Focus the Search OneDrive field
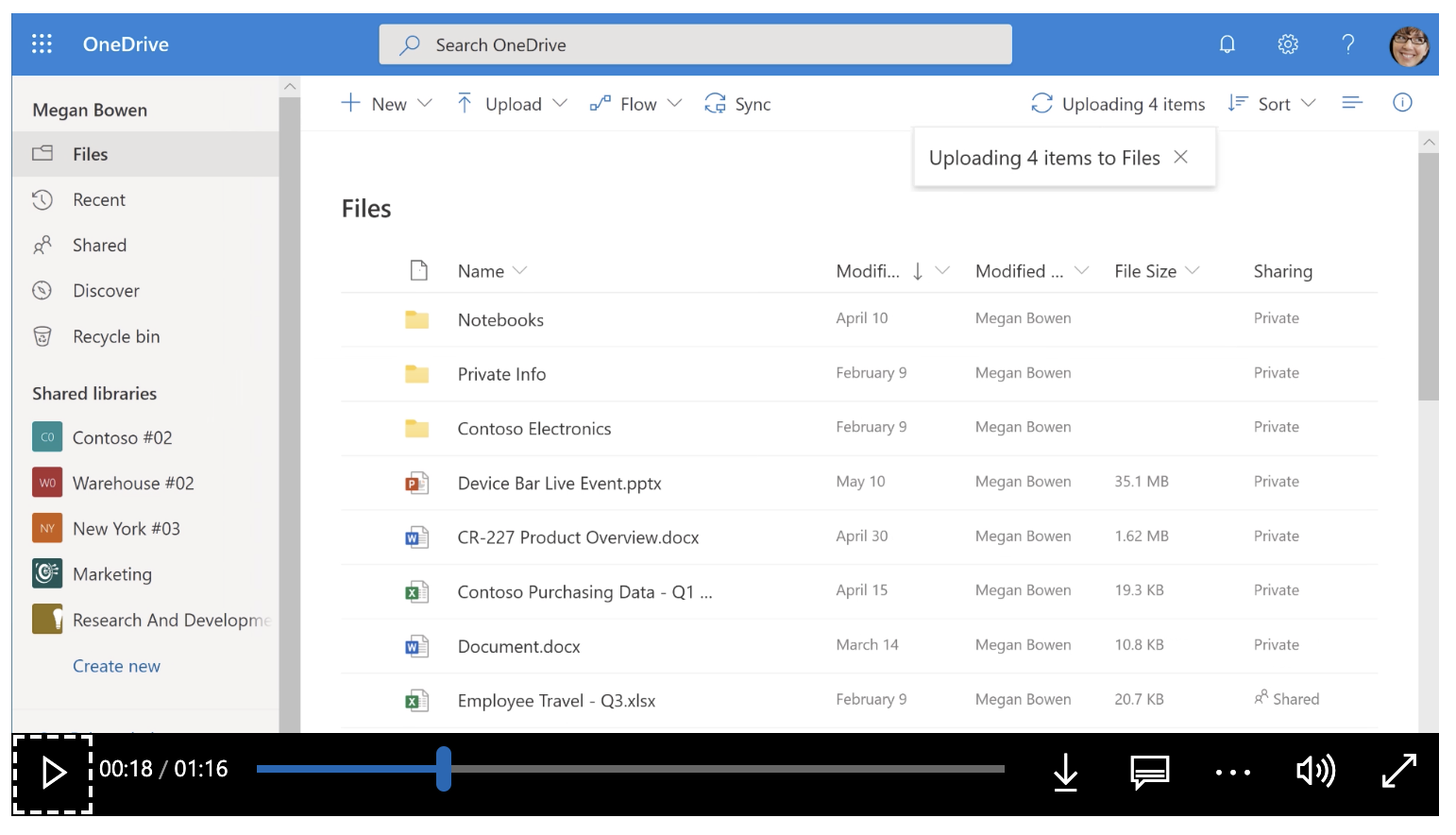This screenshot has width=1456, height=835. coord(695,44)
